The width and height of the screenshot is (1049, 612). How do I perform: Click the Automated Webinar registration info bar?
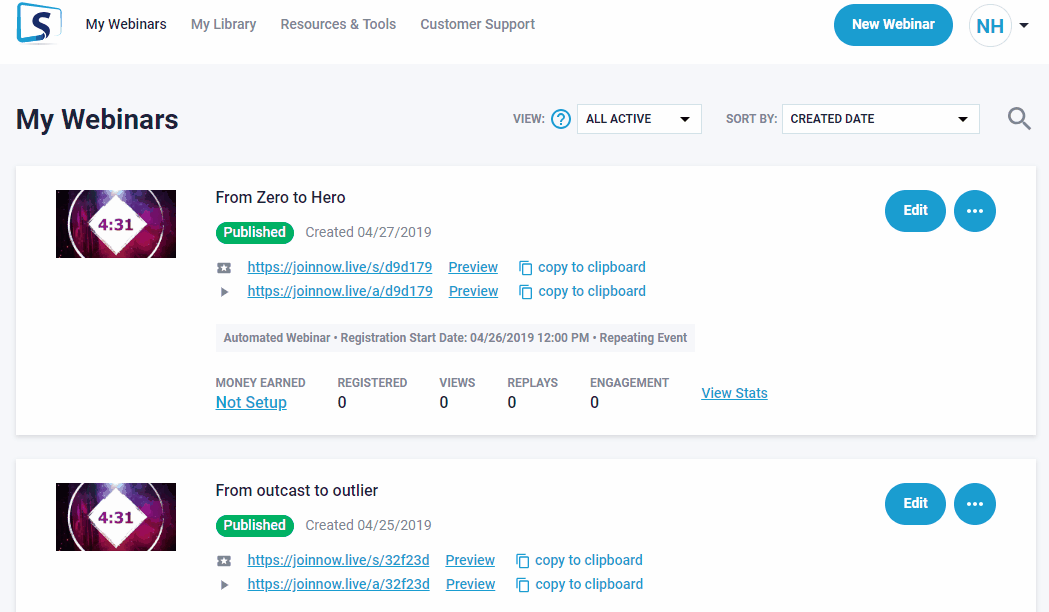(455, 338)
